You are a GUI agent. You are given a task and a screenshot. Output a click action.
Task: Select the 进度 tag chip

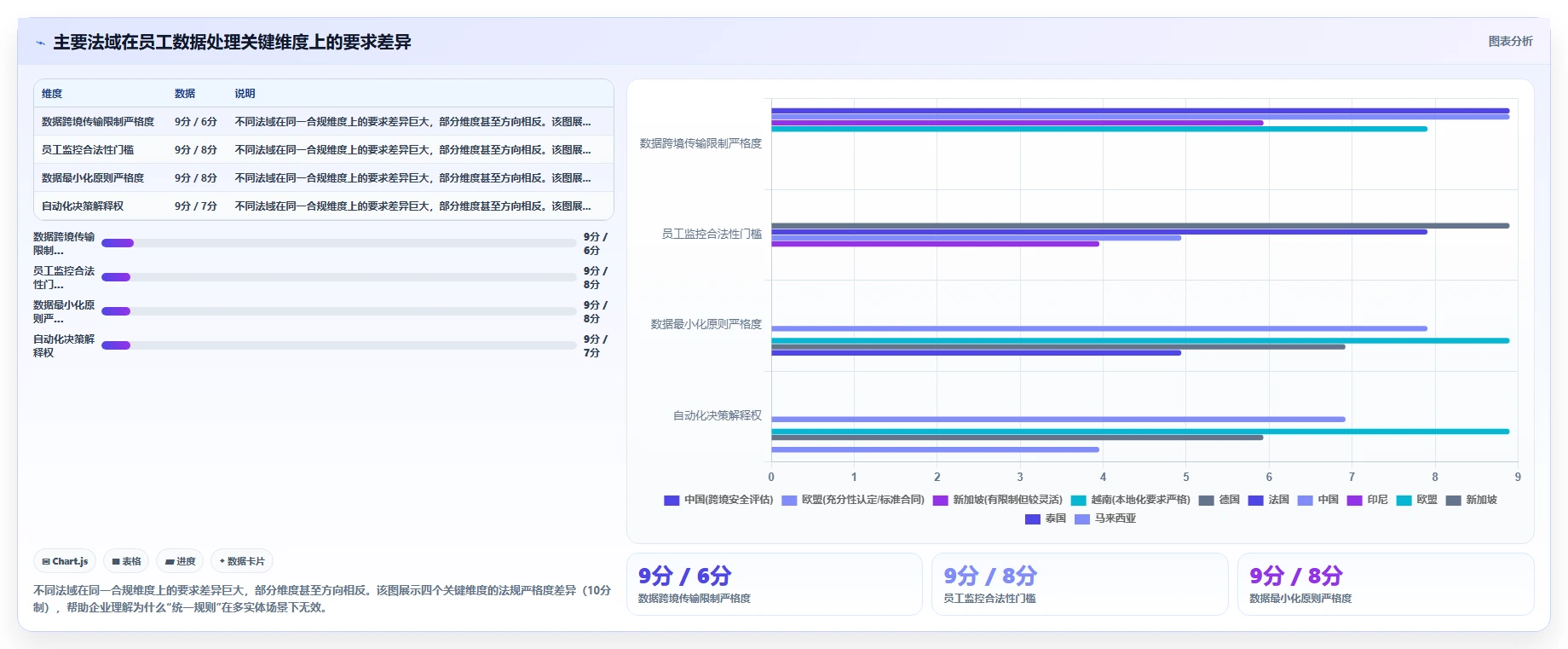(x=180, y=561)
